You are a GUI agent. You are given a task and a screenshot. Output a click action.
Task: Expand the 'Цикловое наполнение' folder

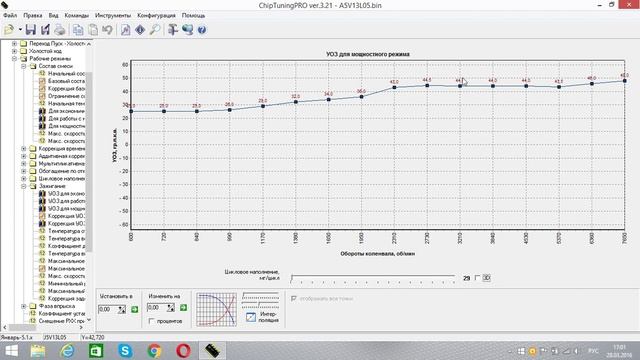click(24, 178)
